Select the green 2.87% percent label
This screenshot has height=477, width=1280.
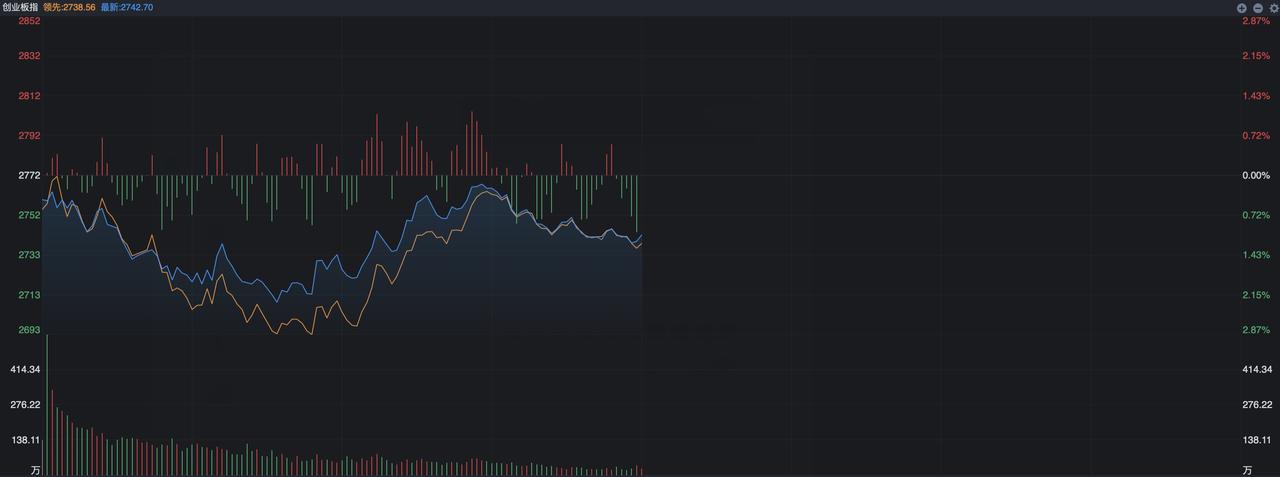click(1255, 329)
